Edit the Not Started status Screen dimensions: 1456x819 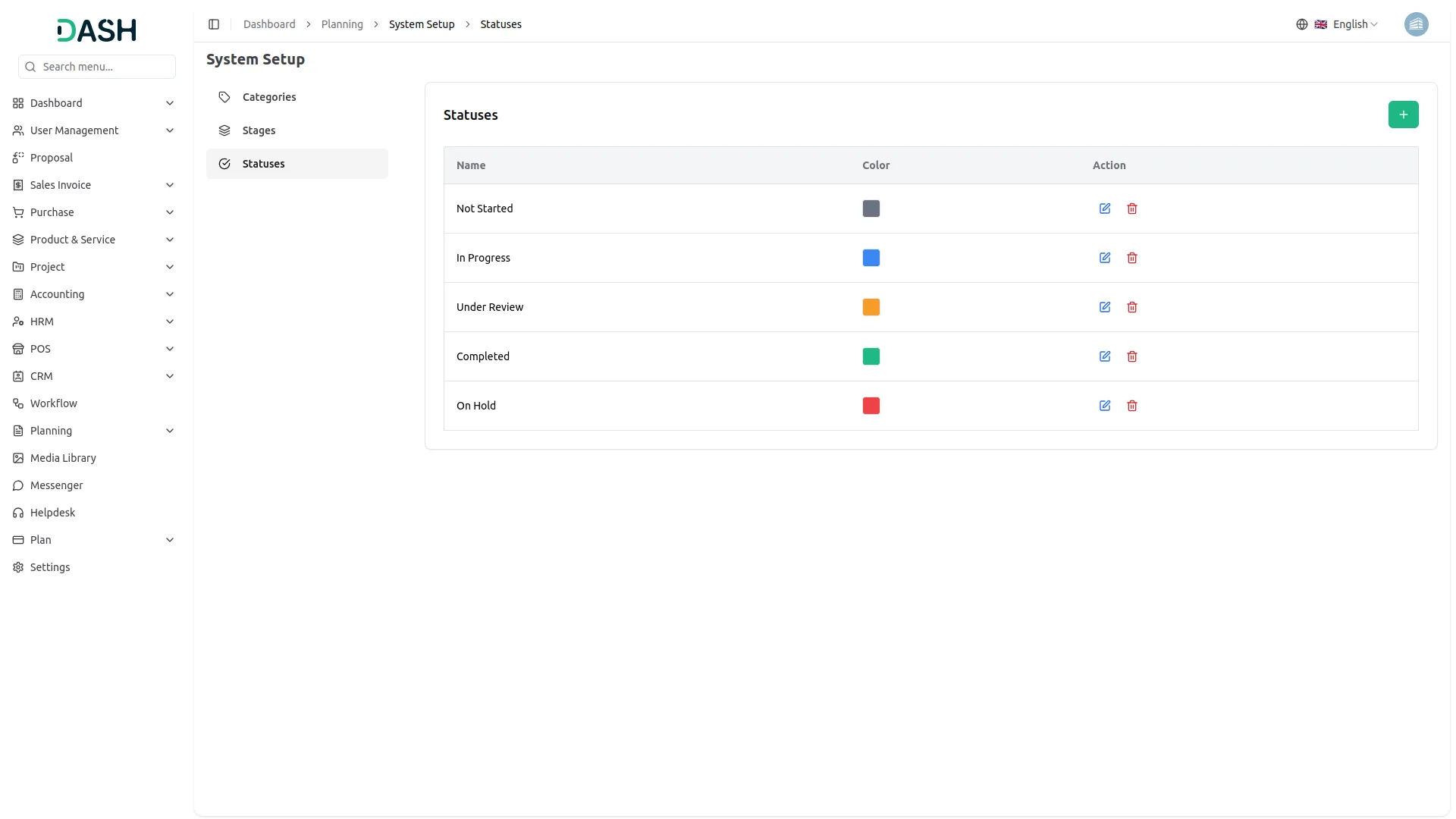click(1105, 209)
